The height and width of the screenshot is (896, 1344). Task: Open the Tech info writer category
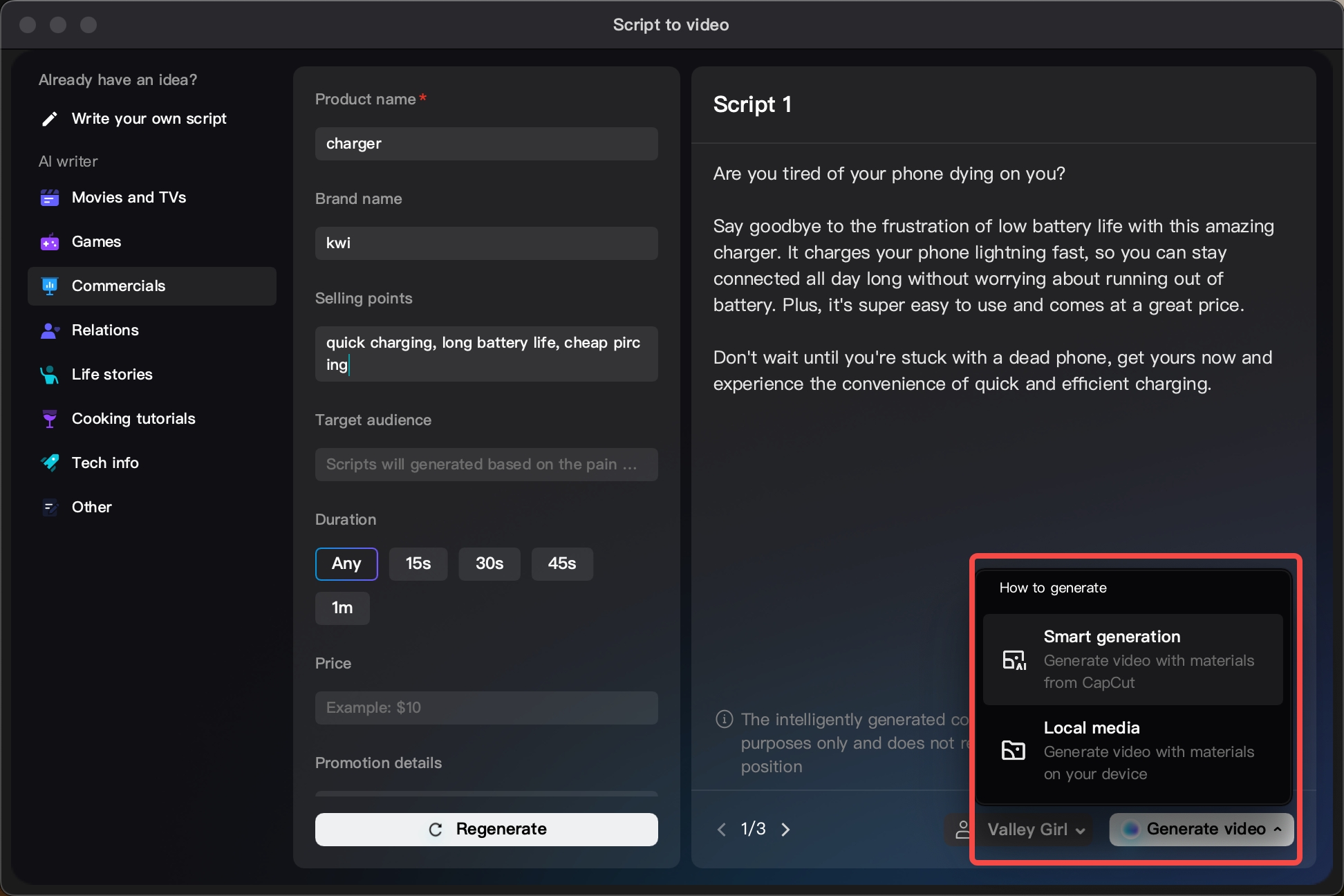pyautogui.click(x=152, y=463)
